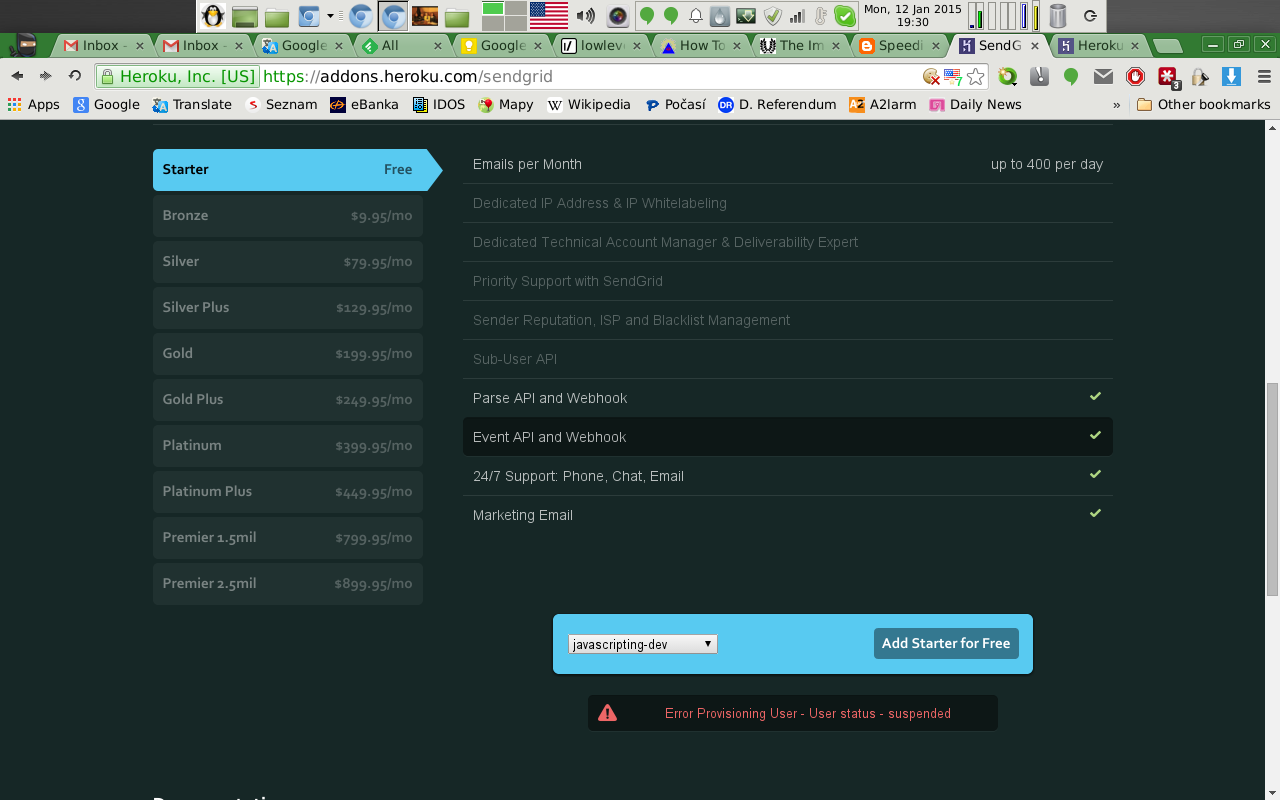Switch to the Google Translate tab
Screen dimensions: 1280x800
coord(303,45)
